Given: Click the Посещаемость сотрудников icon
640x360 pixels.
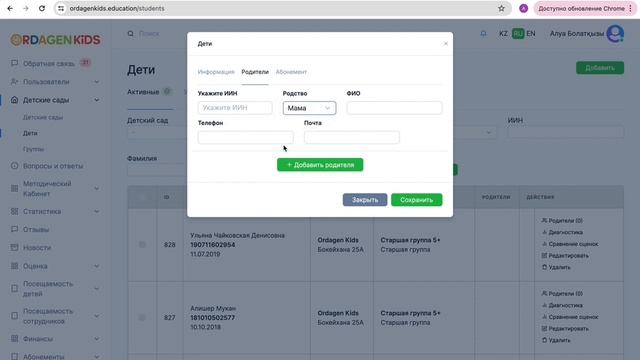Looking at the screenshot, I should 14,316.
